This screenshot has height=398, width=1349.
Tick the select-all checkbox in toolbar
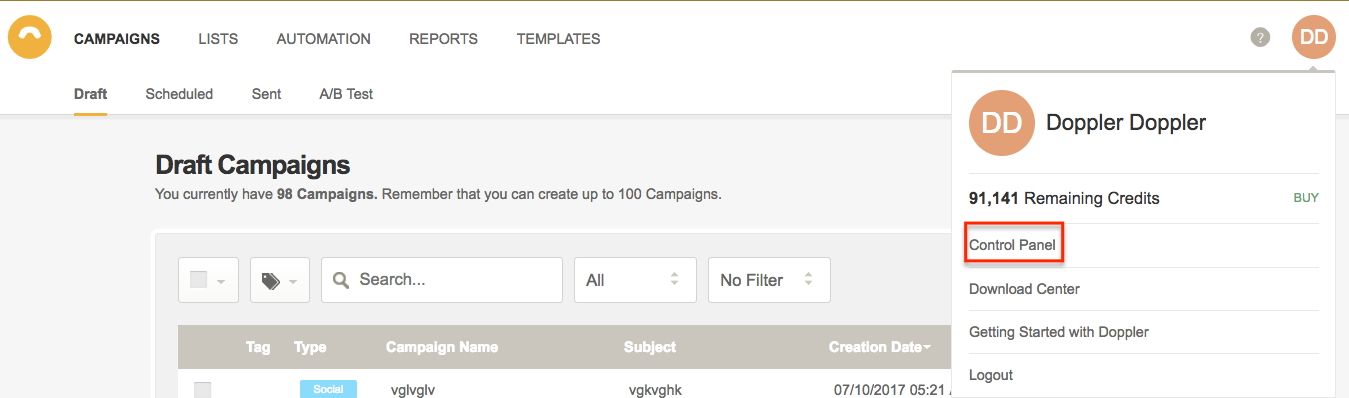[x=198, y=280]
